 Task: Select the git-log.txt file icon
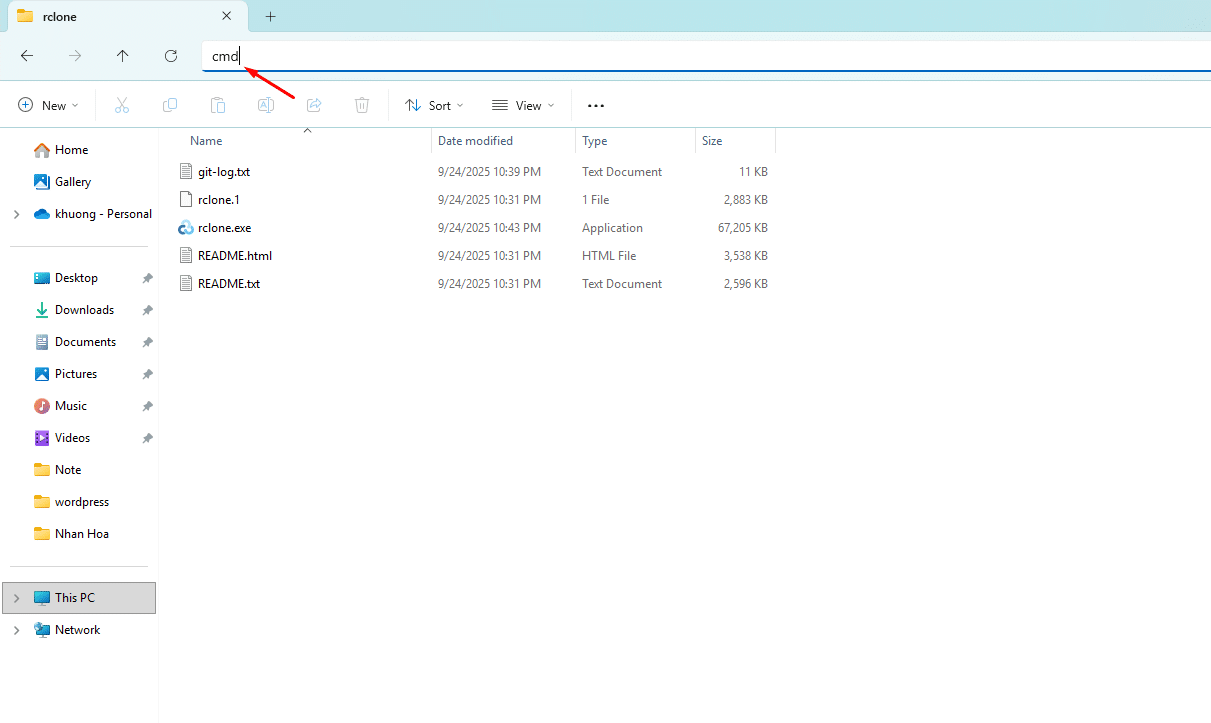point(185,172)
